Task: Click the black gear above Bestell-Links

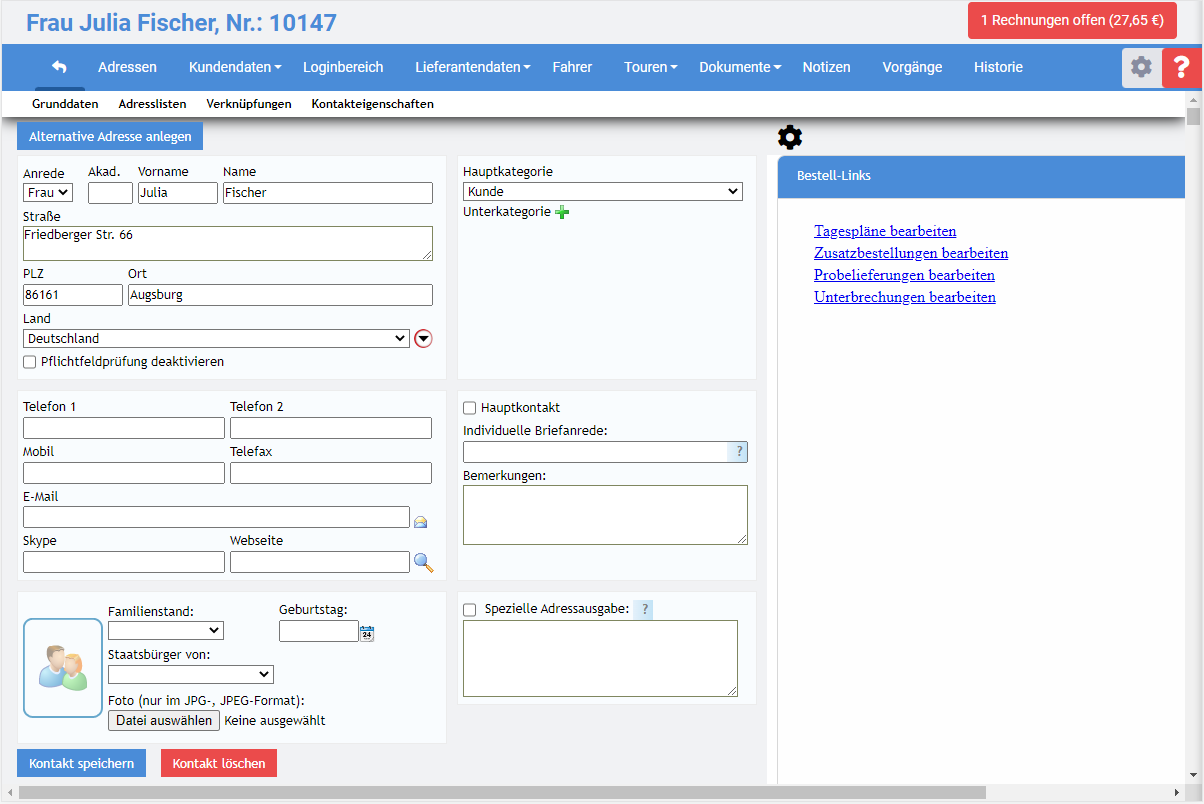Action: 789,138
